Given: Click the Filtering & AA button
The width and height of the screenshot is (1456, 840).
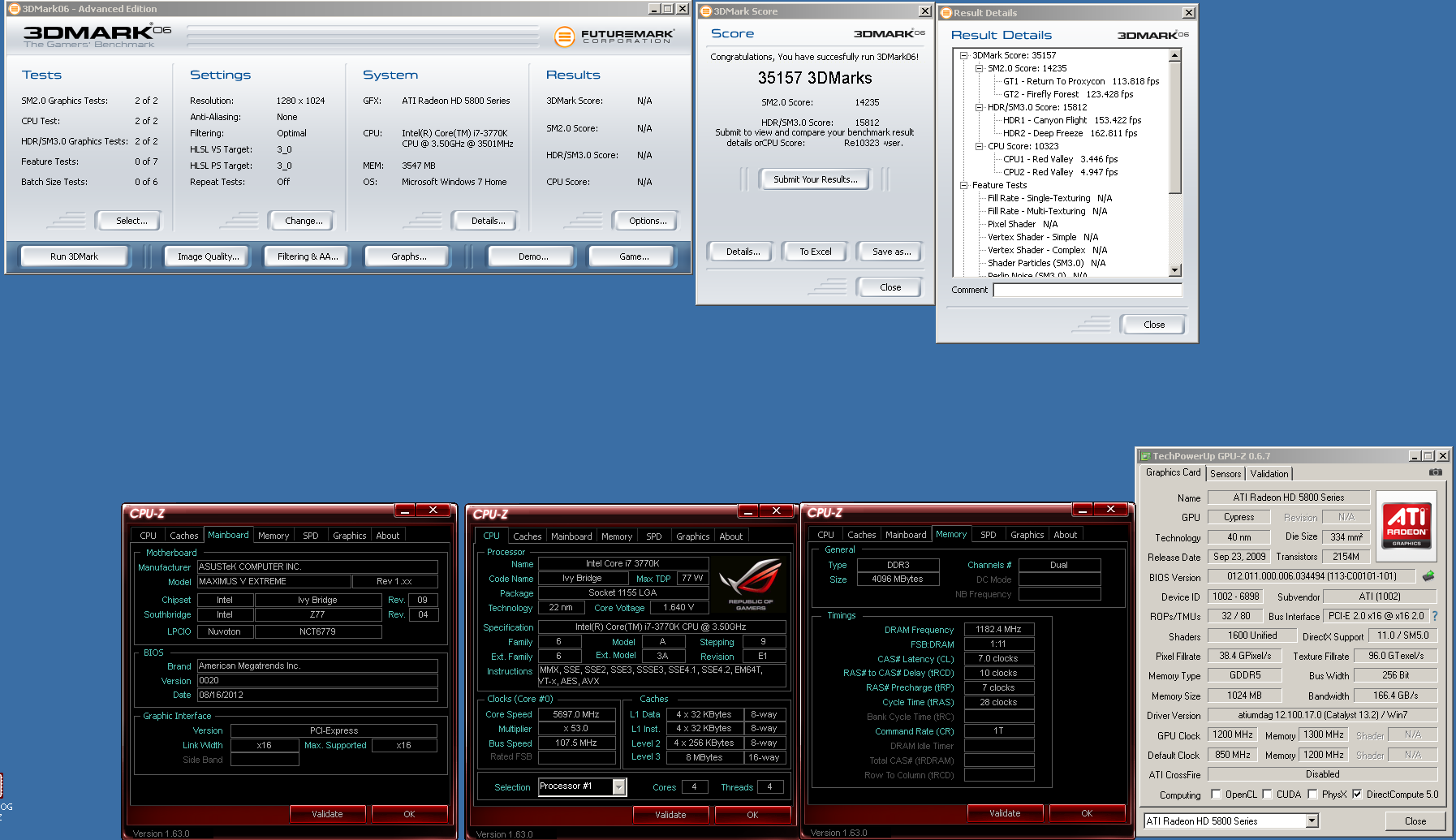Looking at the screenshot, I should [308, 256].
